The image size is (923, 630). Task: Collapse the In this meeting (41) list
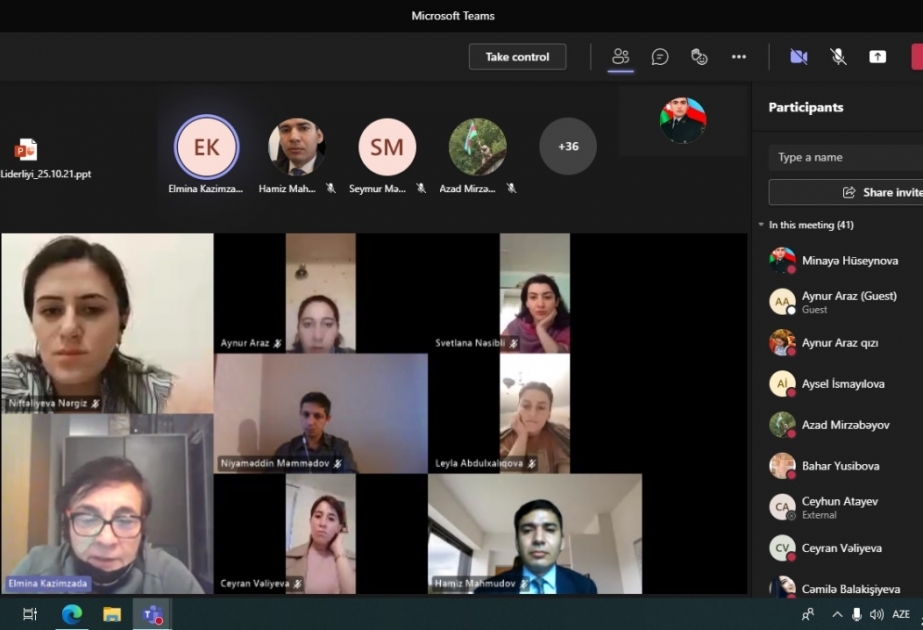(x=761, y=225)
